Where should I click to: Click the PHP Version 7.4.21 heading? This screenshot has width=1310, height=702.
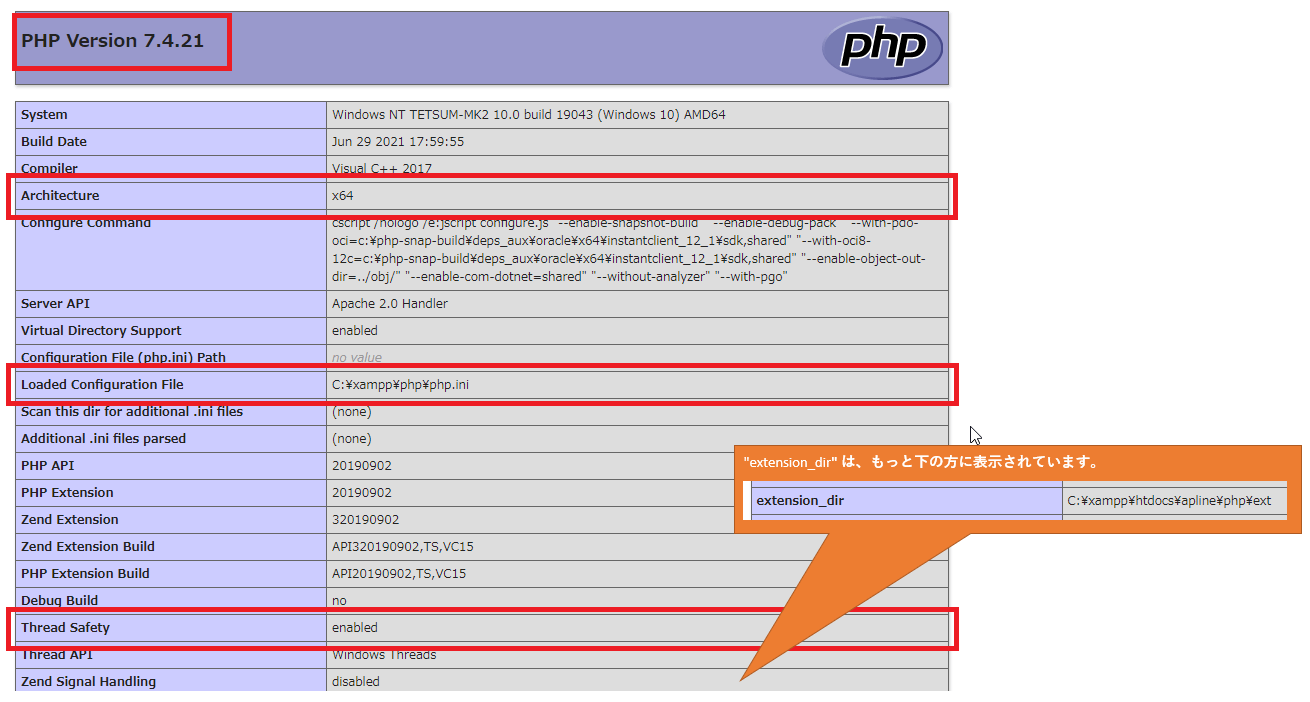pyautogui.click(x=112, y=41)
